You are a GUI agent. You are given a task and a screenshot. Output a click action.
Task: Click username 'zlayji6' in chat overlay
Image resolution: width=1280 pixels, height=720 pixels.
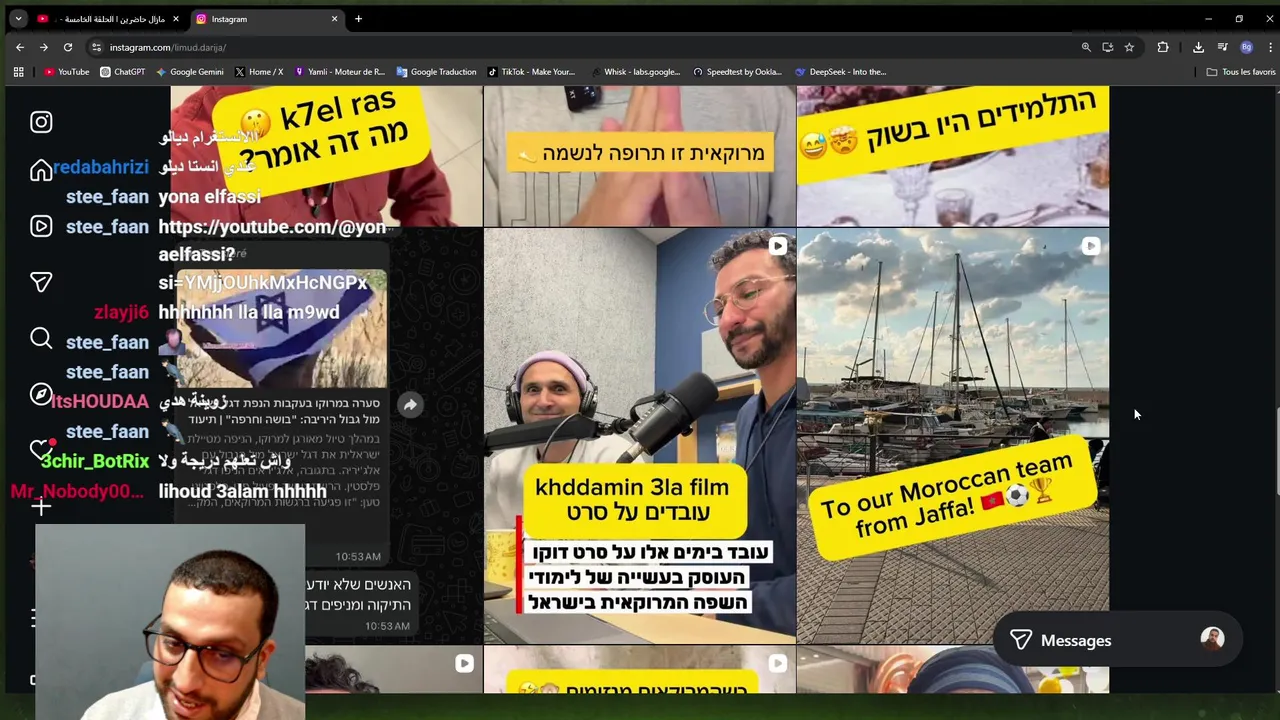121,313
